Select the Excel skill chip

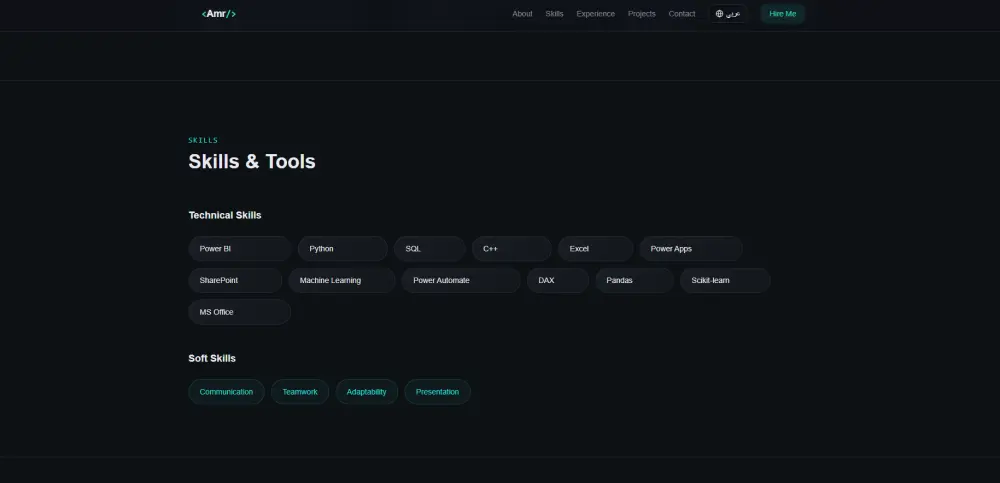click(x=596, y=249)
